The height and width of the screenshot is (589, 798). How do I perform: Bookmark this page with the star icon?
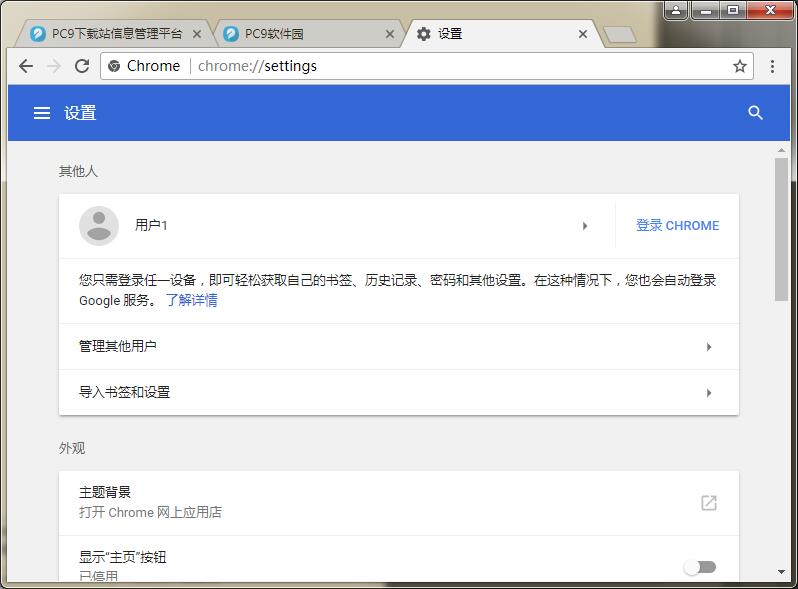pos(739,66)
